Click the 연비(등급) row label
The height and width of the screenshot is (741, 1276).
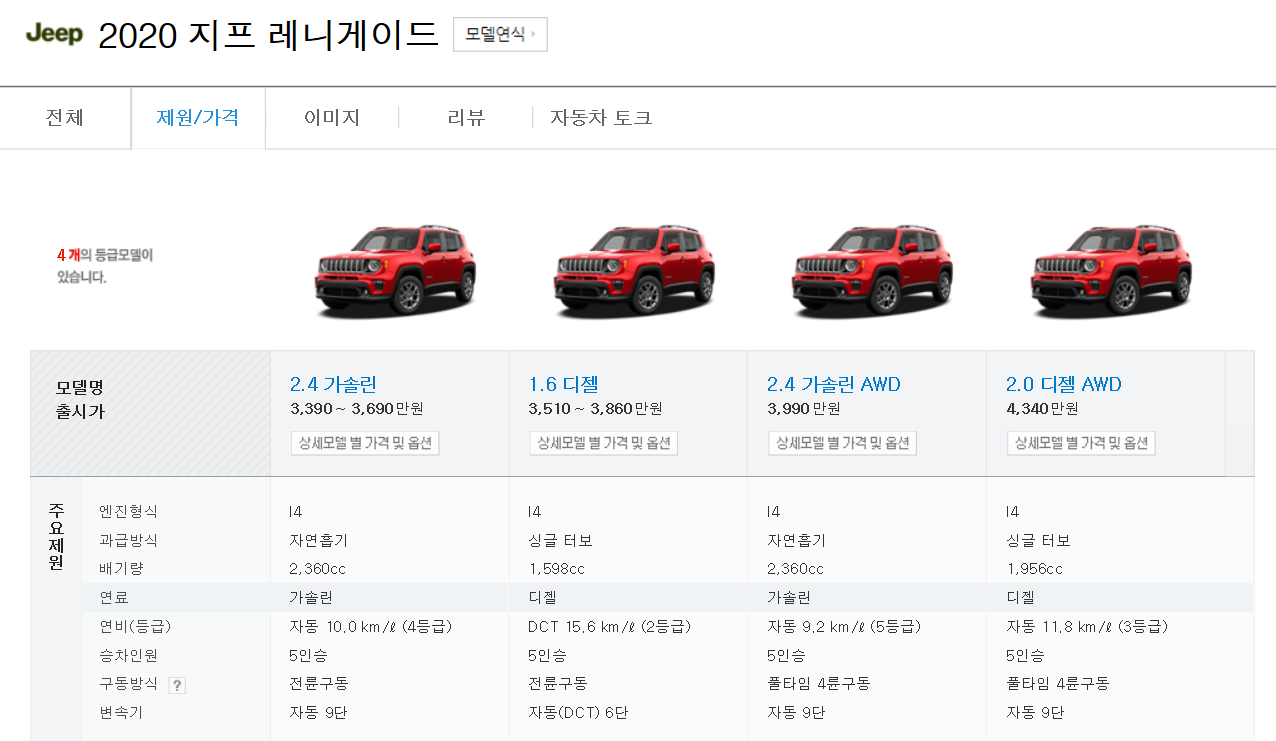(x=135, y=627)
